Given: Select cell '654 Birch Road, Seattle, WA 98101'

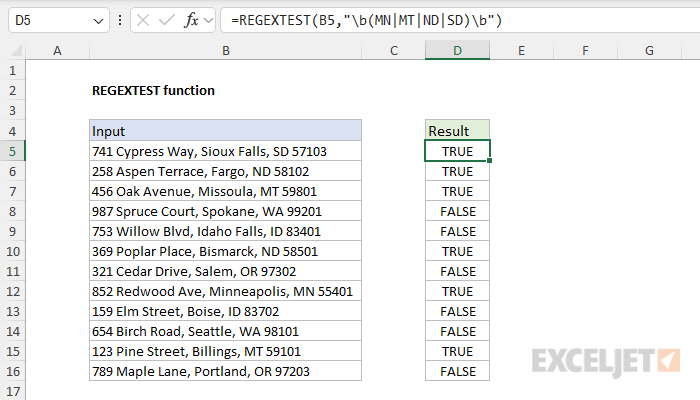Looking at the screenshot, I should (x=225, y=332).
